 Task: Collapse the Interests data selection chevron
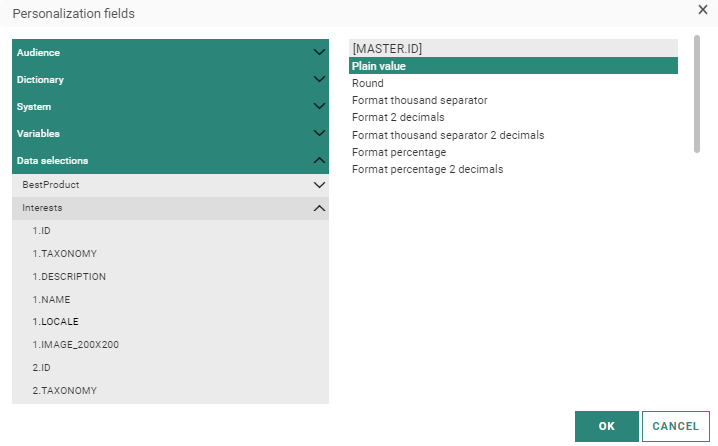point(319,208)
